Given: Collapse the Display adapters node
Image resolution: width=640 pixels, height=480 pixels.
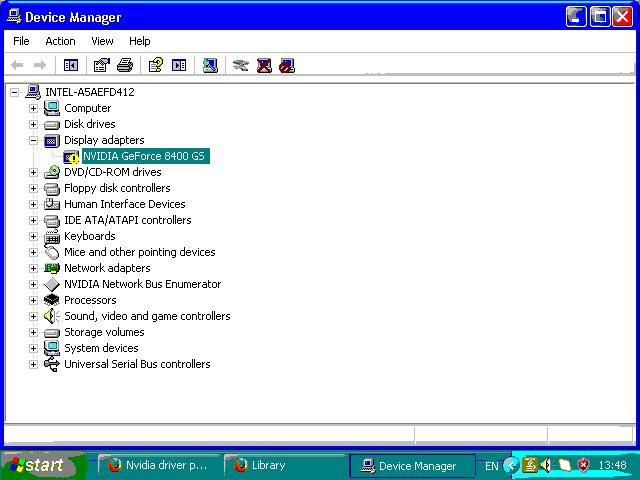Looking at the screenshot, I should tap(33, 140).
